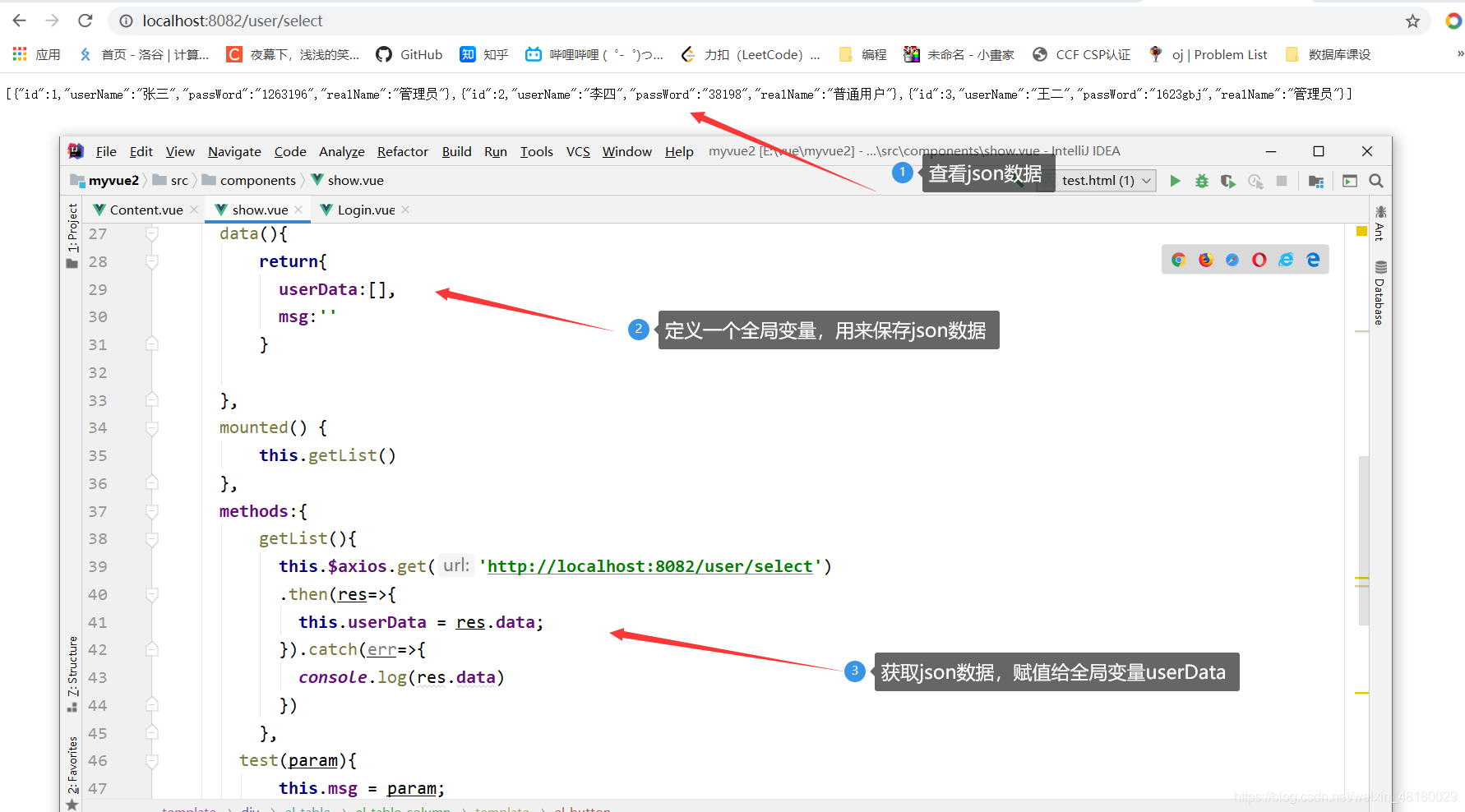Image resolution: width=1465 pixels, height=812 pixels.
Task: Click the browser forward arrow
Action: point(53,21)
